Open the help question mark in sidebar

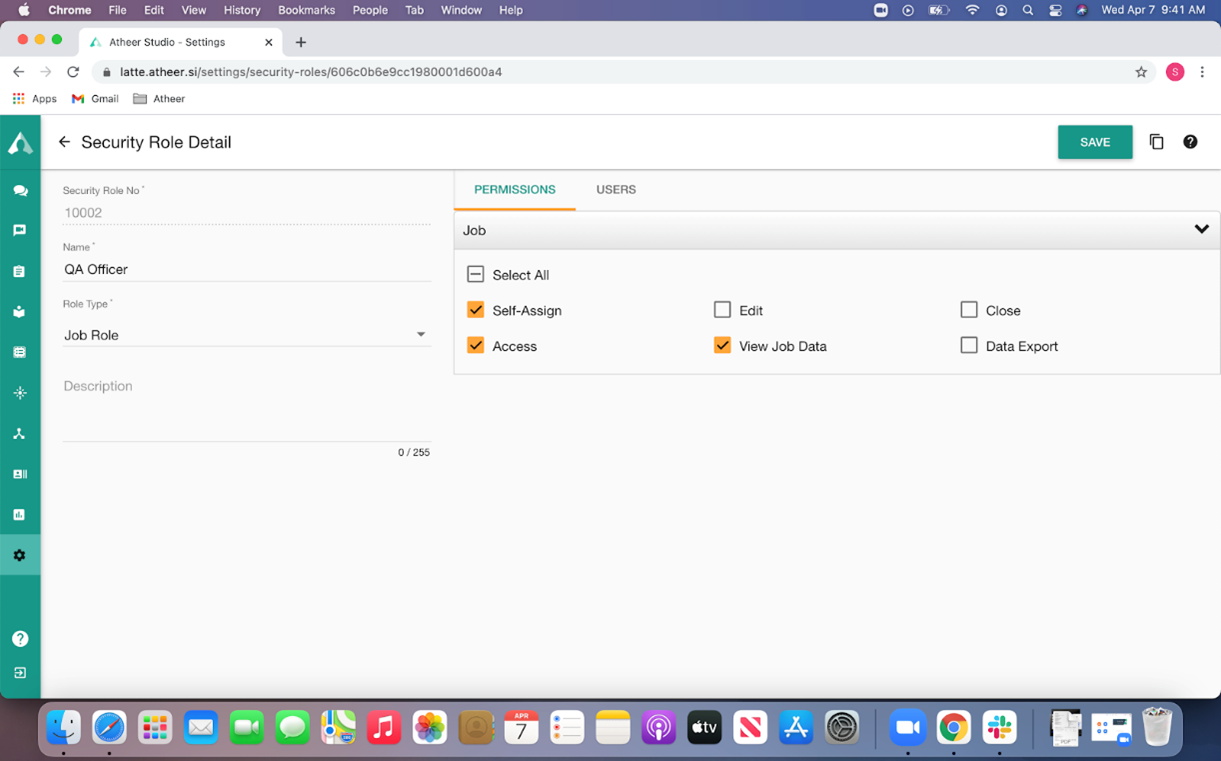click(20, 638)
